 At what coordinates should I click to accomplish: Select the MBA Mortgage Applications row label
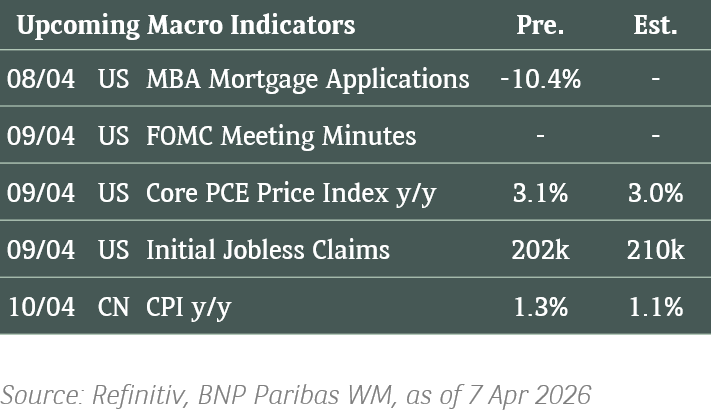(307, 79)
